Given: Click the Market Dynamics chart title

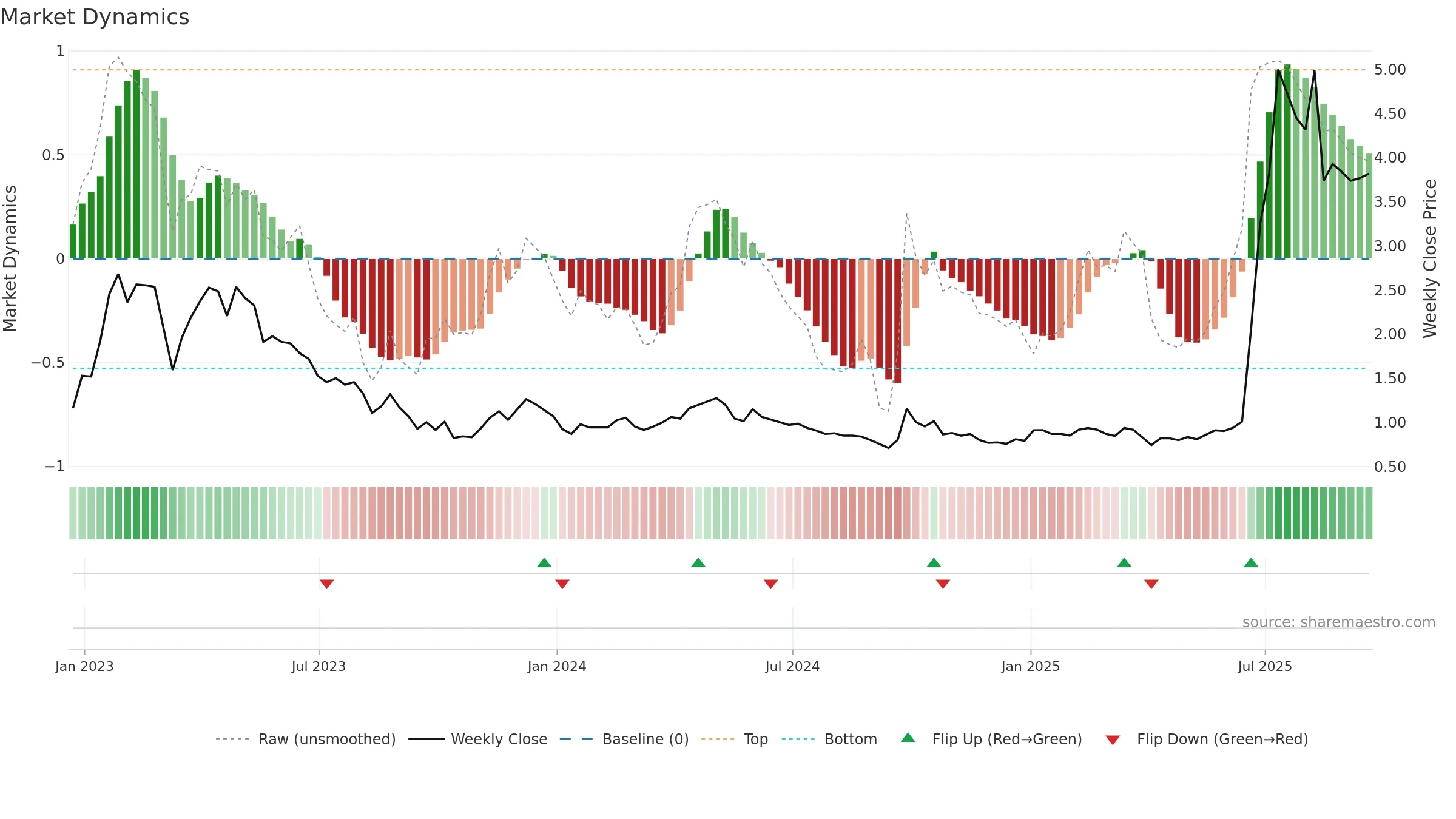Looking at the screenshot, I should pyautogui.click(x=95, y=17).
